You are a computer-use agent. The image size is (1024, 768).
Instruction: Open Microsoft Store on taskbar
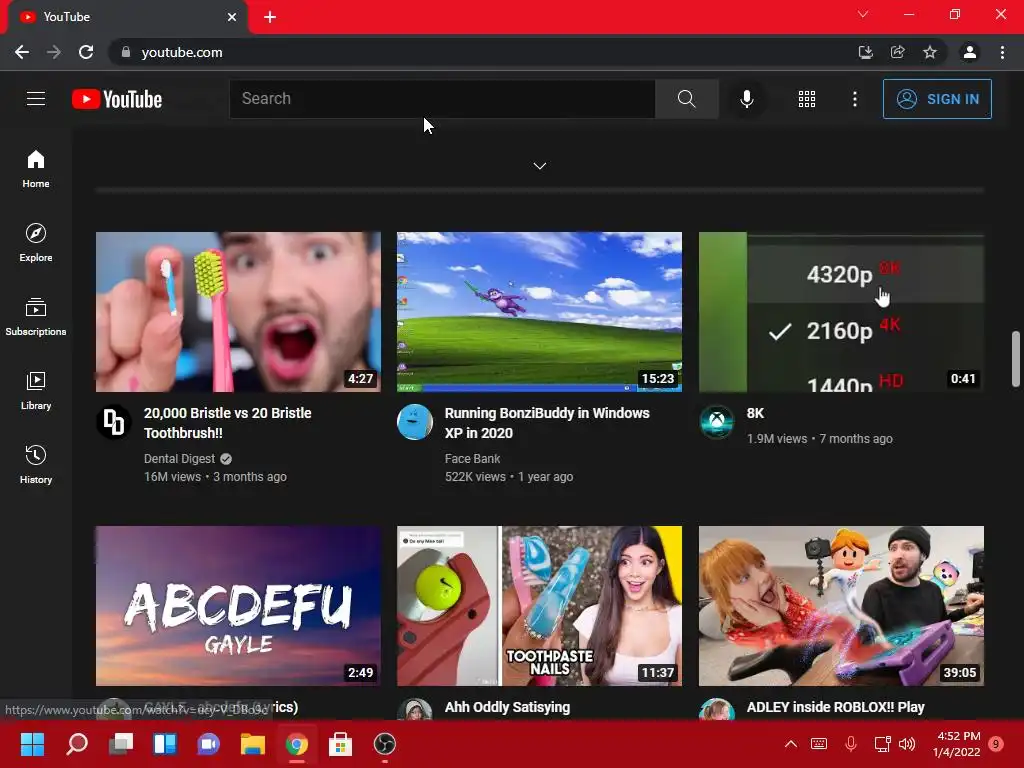pos(340,744)
